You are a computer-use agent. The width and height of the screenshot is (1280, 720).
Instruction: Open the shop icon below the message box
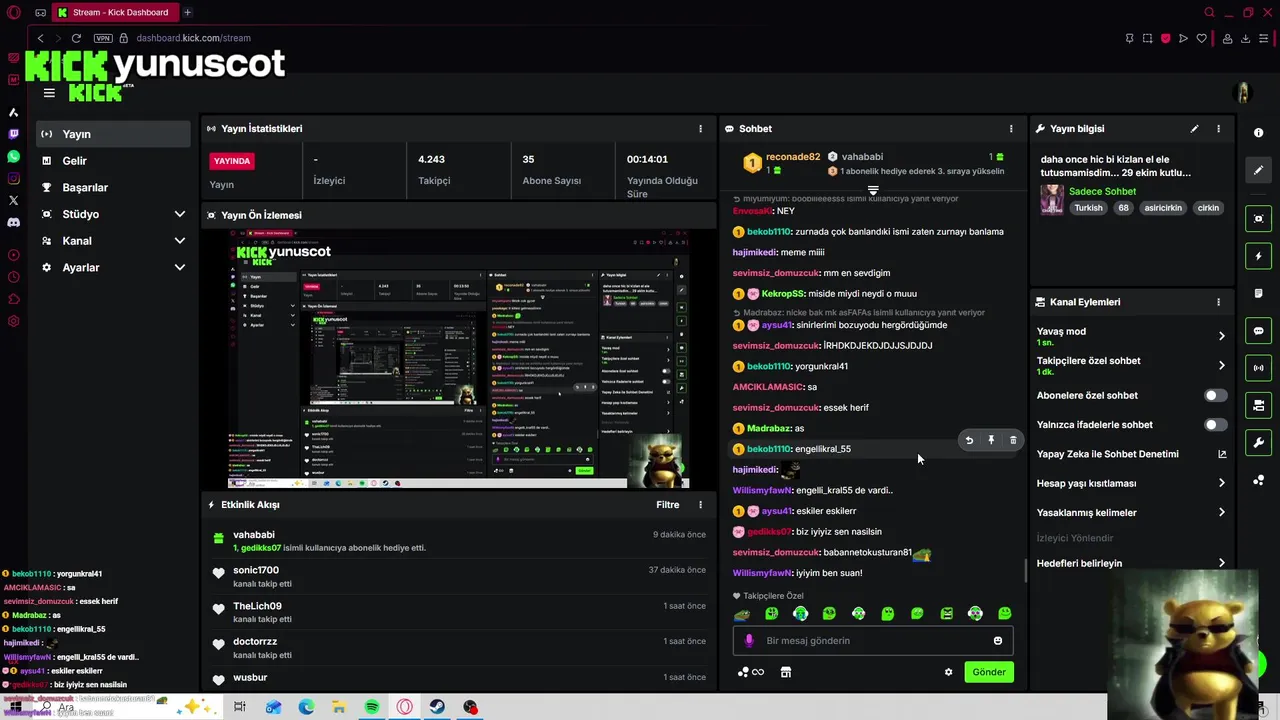click(786, 672)
